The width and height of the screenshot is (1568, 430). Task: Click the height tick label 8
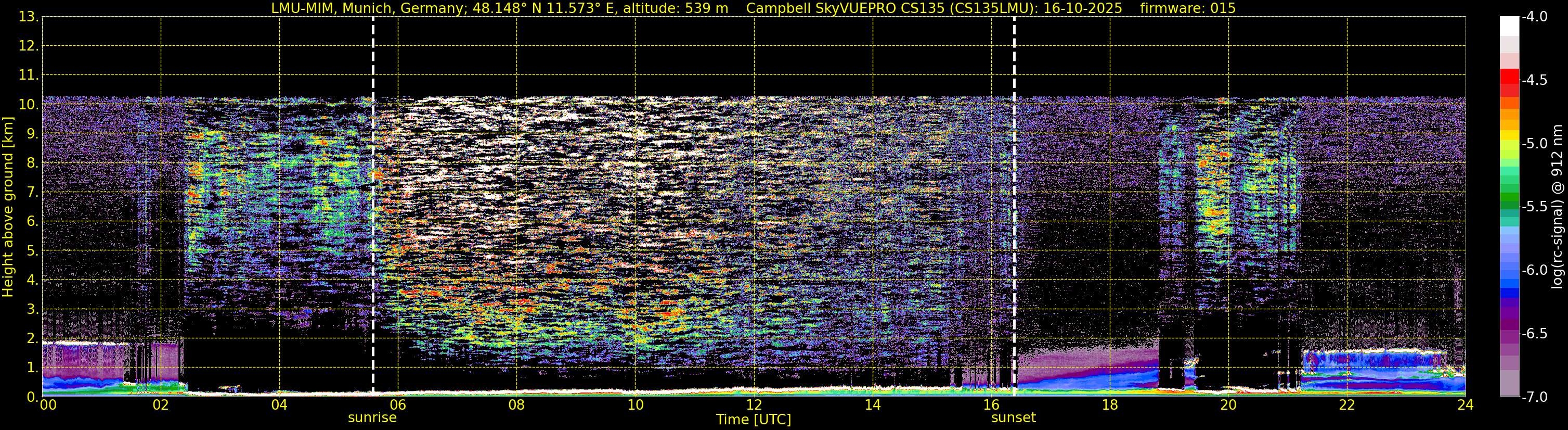32,163
